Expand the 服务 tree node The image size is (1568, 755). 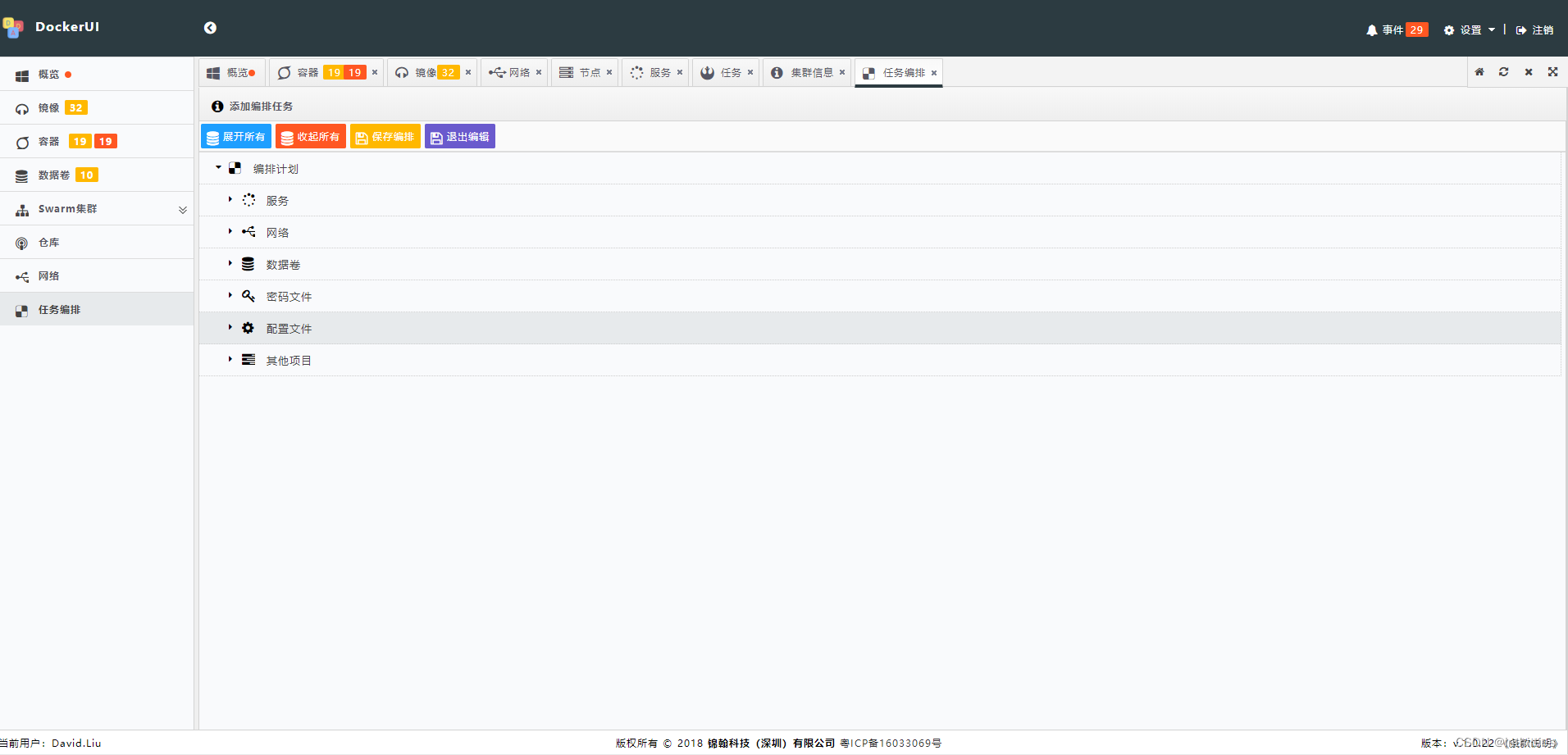[x=230, y=199]
